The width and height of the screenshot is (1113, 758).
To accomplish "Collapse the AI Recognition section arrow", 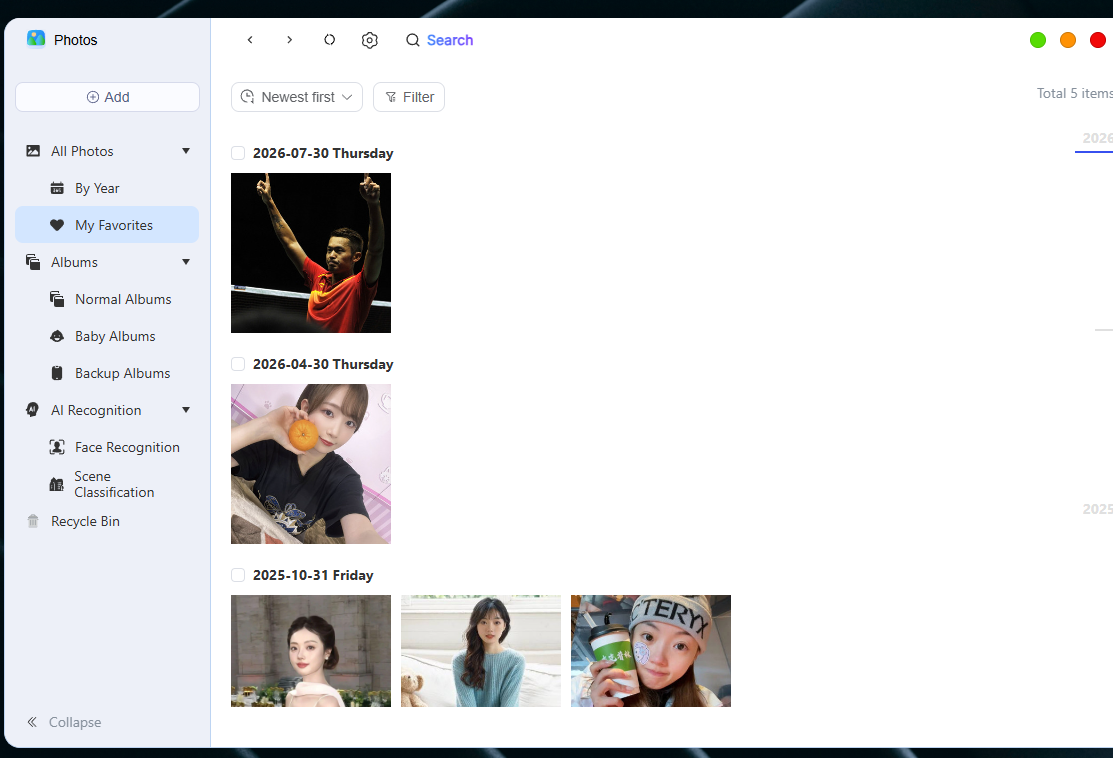I will coord(186,410).
